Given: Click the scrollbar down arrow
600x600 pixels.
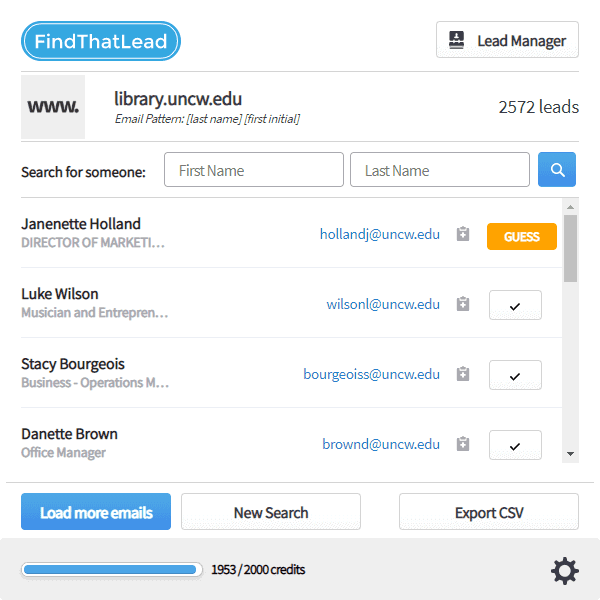Looking at the screenshot, I should (x=570, y=454).
